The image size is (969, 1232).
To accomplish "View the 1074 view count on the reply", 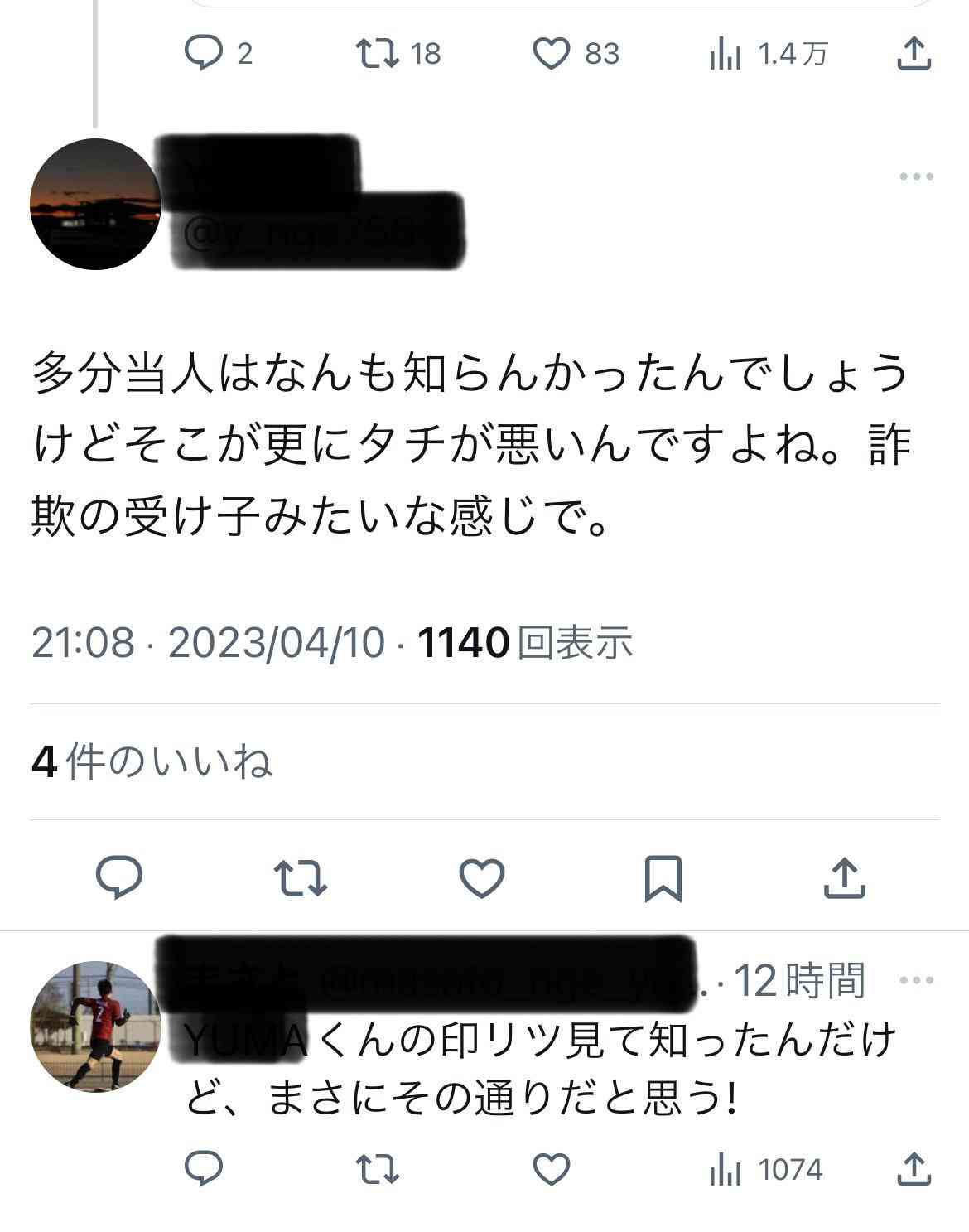I will point(766,1170).
